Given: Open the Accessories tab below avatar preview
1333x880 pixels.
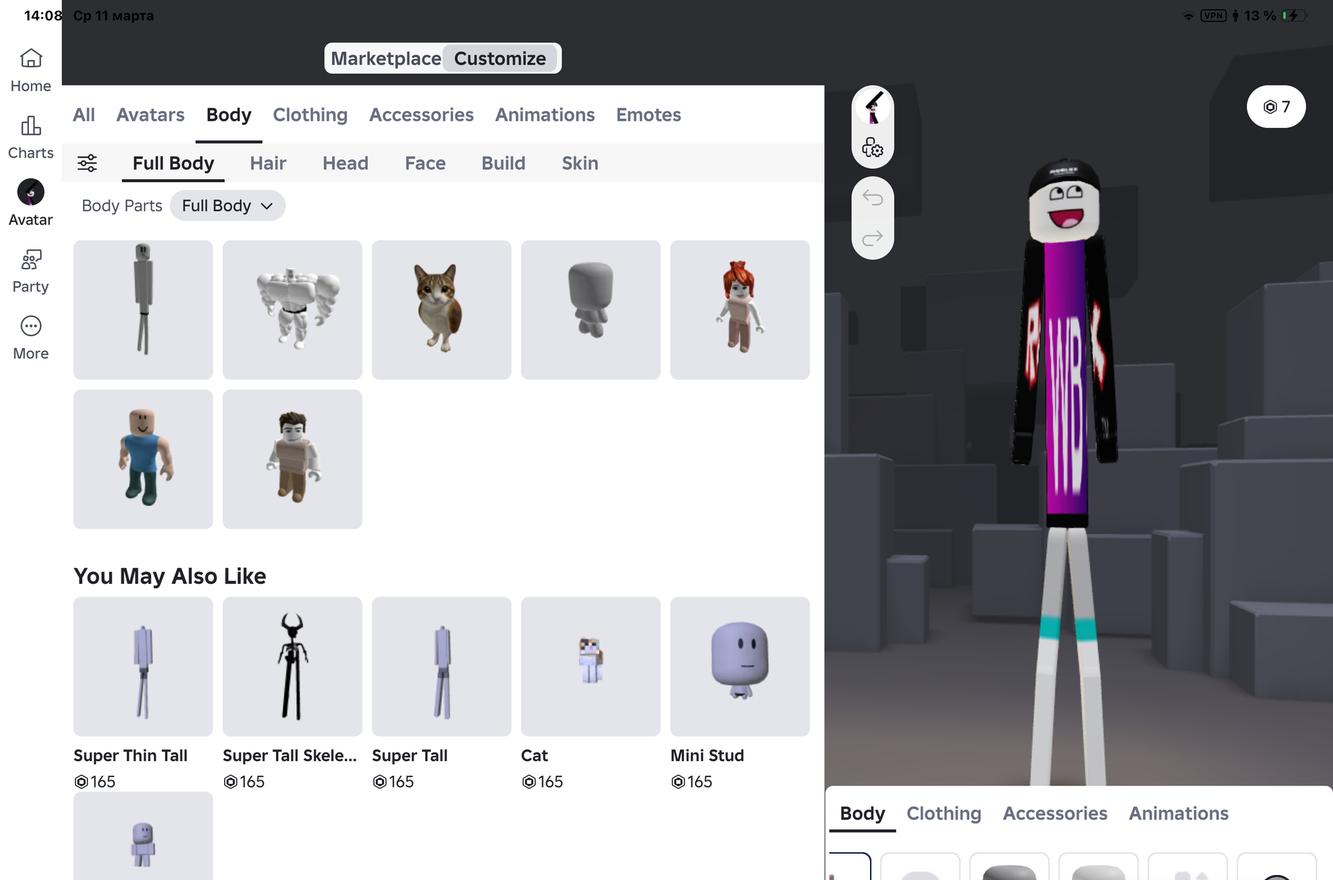Looking at the screenshot, I should pos(1054,813).
